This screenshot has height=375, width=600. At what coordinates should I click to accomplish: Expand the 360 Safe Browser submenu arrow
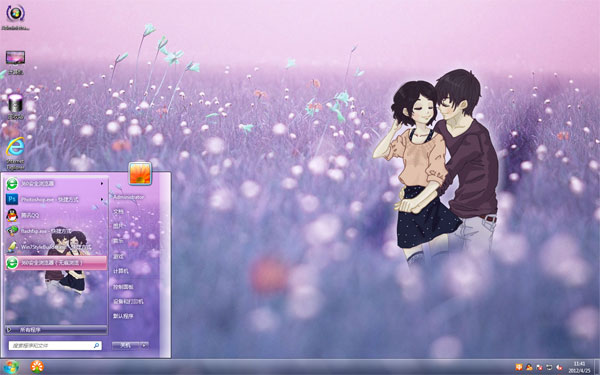102,184
